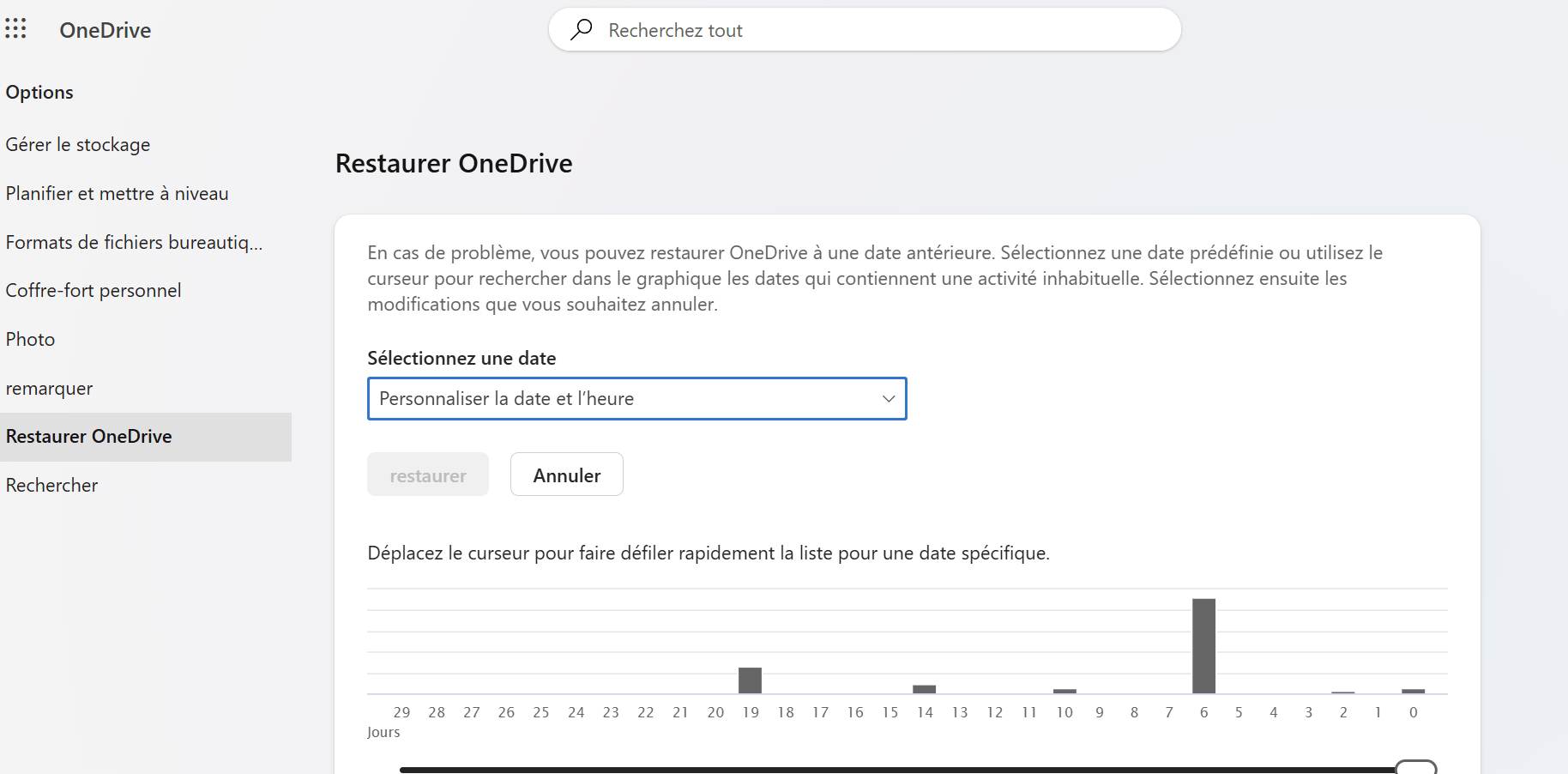Open the Rechercher settings page

tap(51, 486)
